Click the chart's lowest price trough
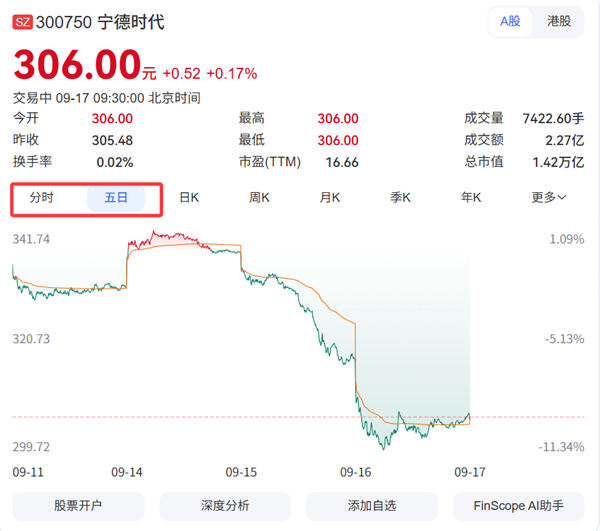600x531 pixels. [x=383, y=446]
